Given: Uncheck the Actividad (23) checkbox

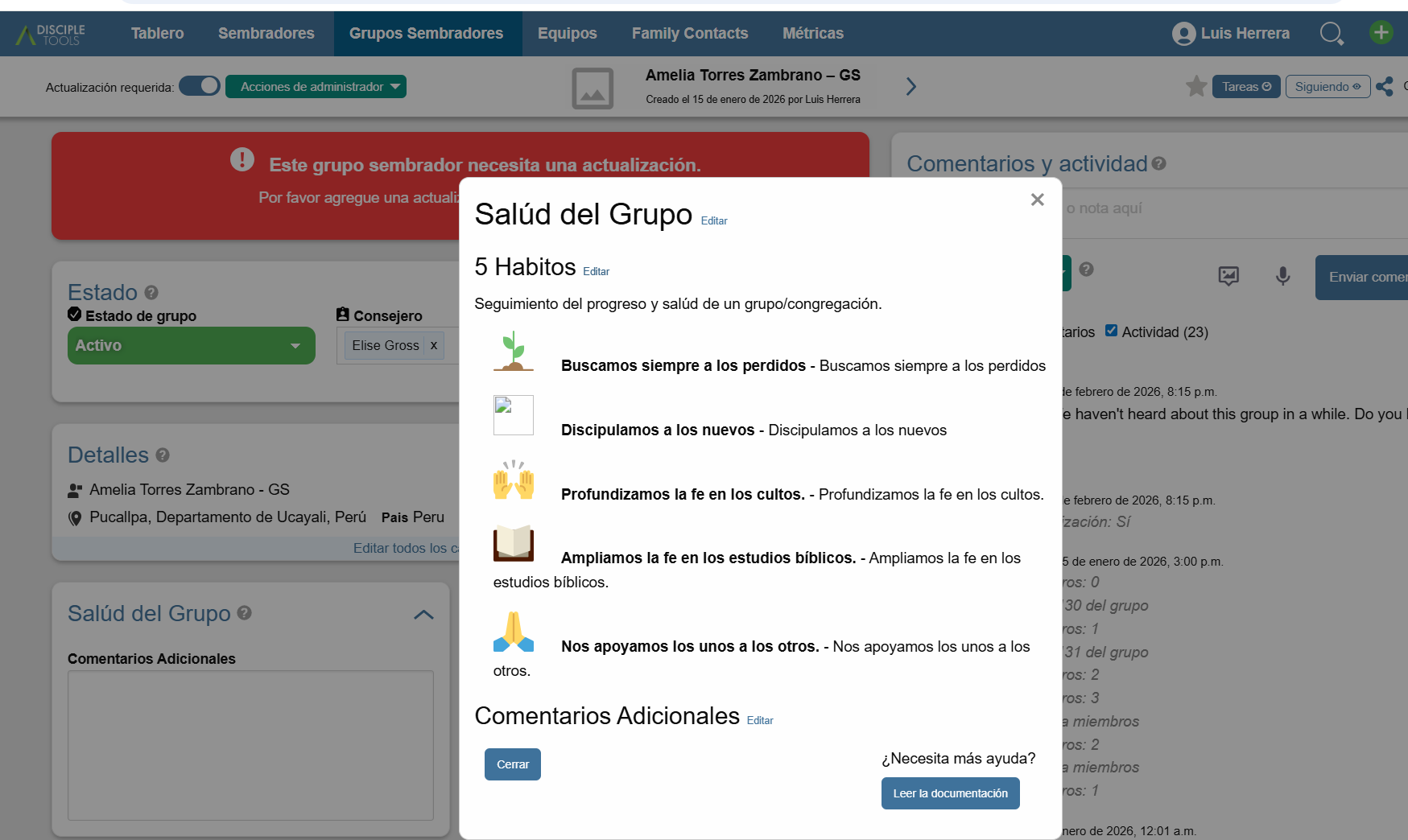Looking at the screenshot, I should 1111,331.
